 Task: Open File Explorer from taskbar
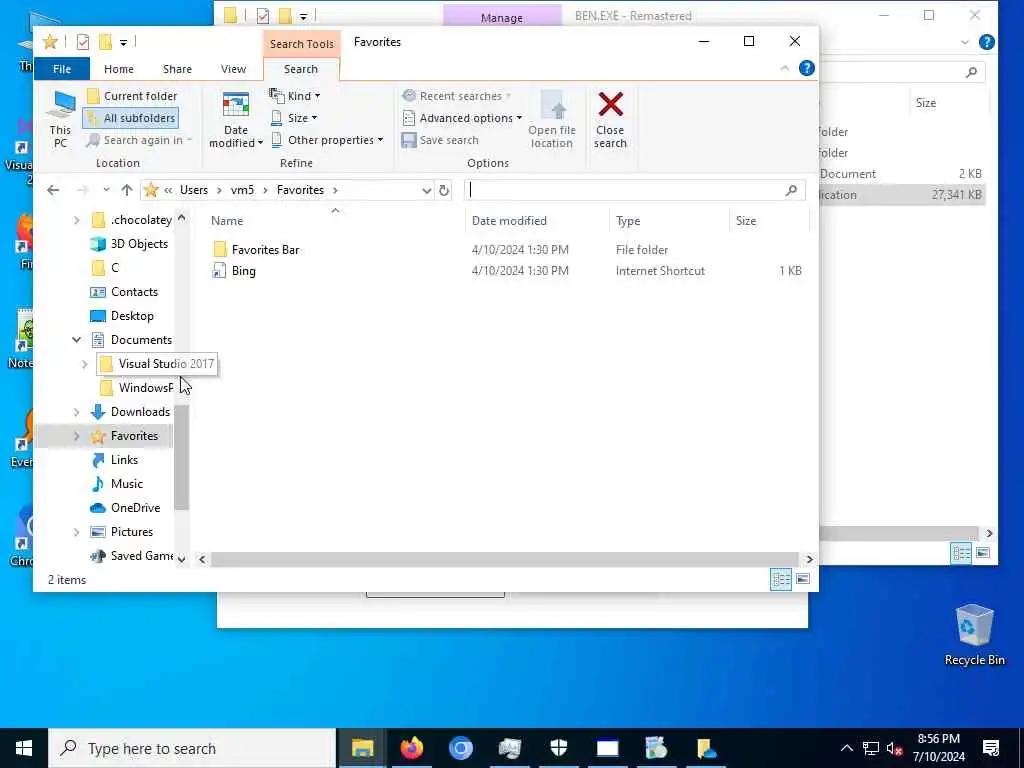[x=362, y=748]
